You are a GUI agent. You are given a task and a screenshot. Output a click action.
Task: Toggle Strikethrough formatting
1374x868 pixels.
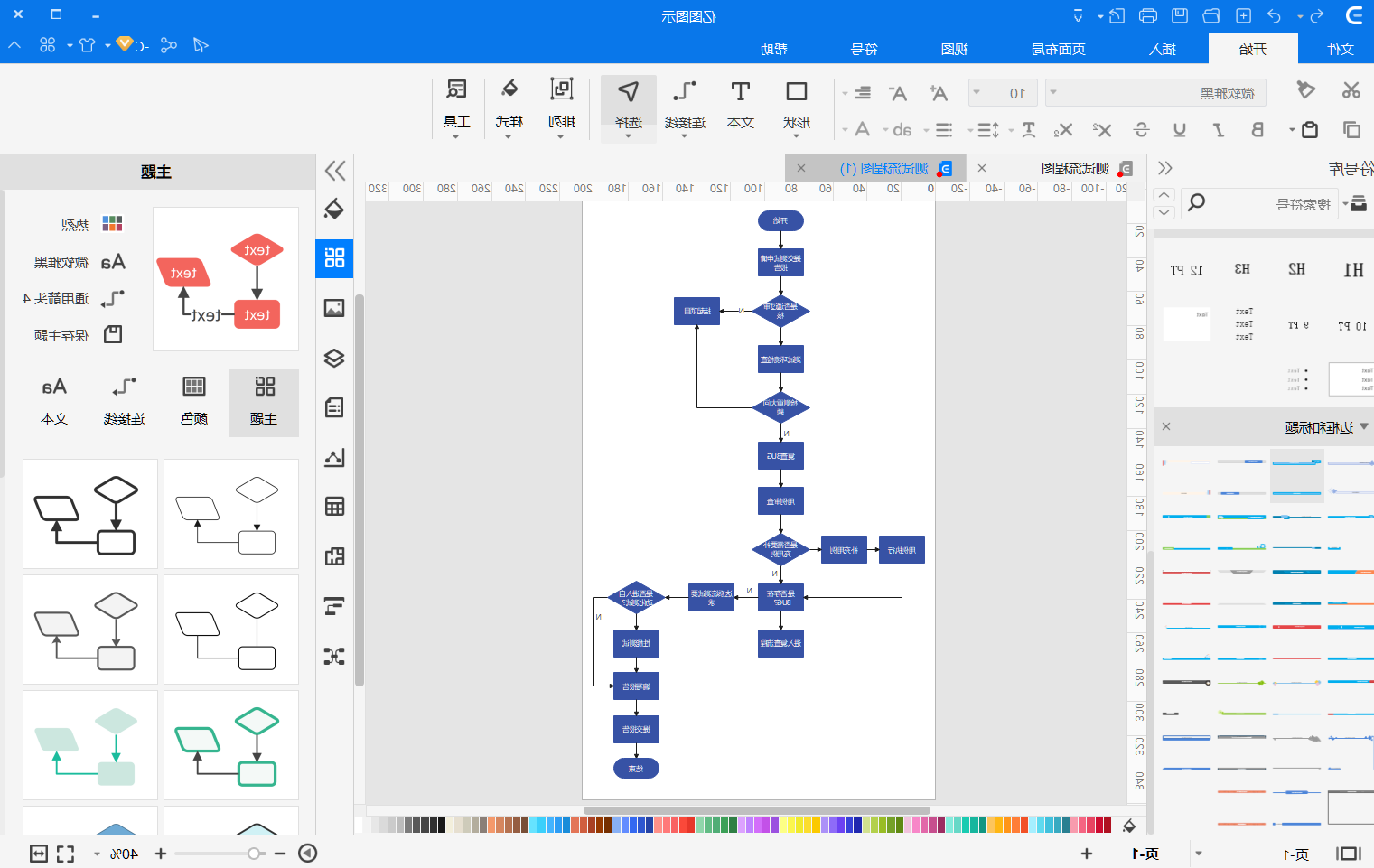coord(1141,130)
